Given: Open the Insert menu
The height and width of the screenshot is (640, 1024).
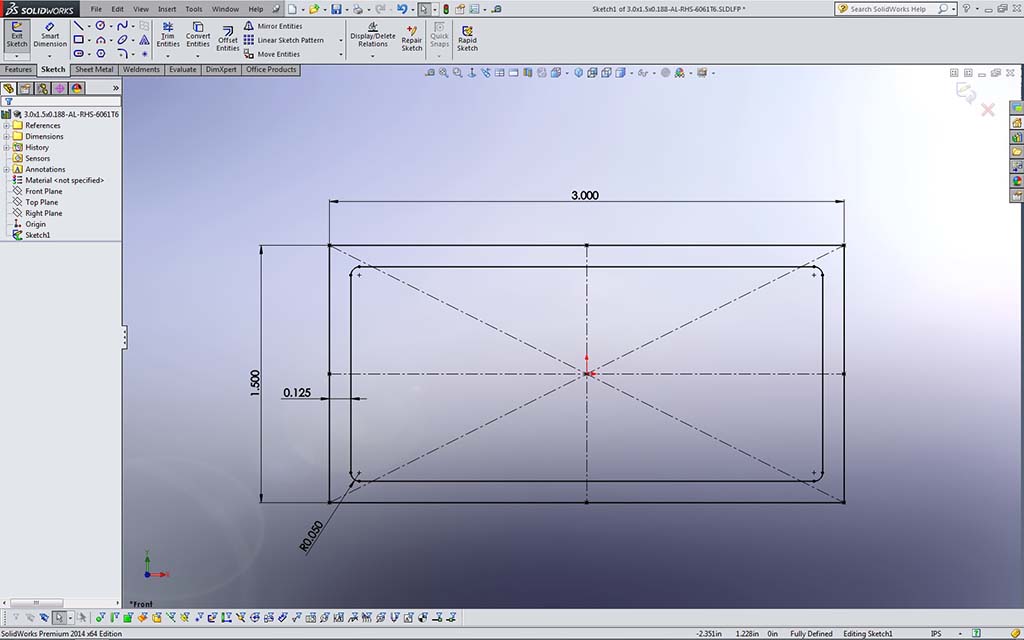Looking at the screenshot, I should tap(167, 9).
